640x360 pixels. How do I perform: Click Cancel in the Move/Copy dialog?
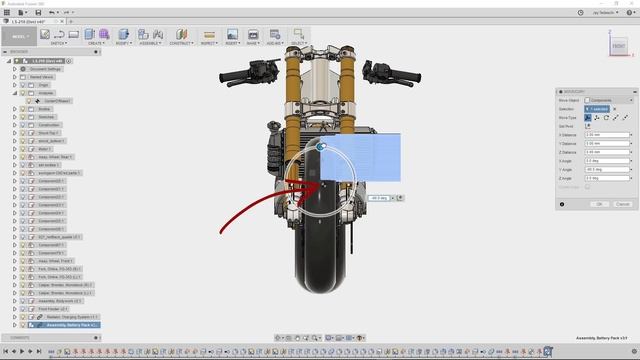click(622, 204)
